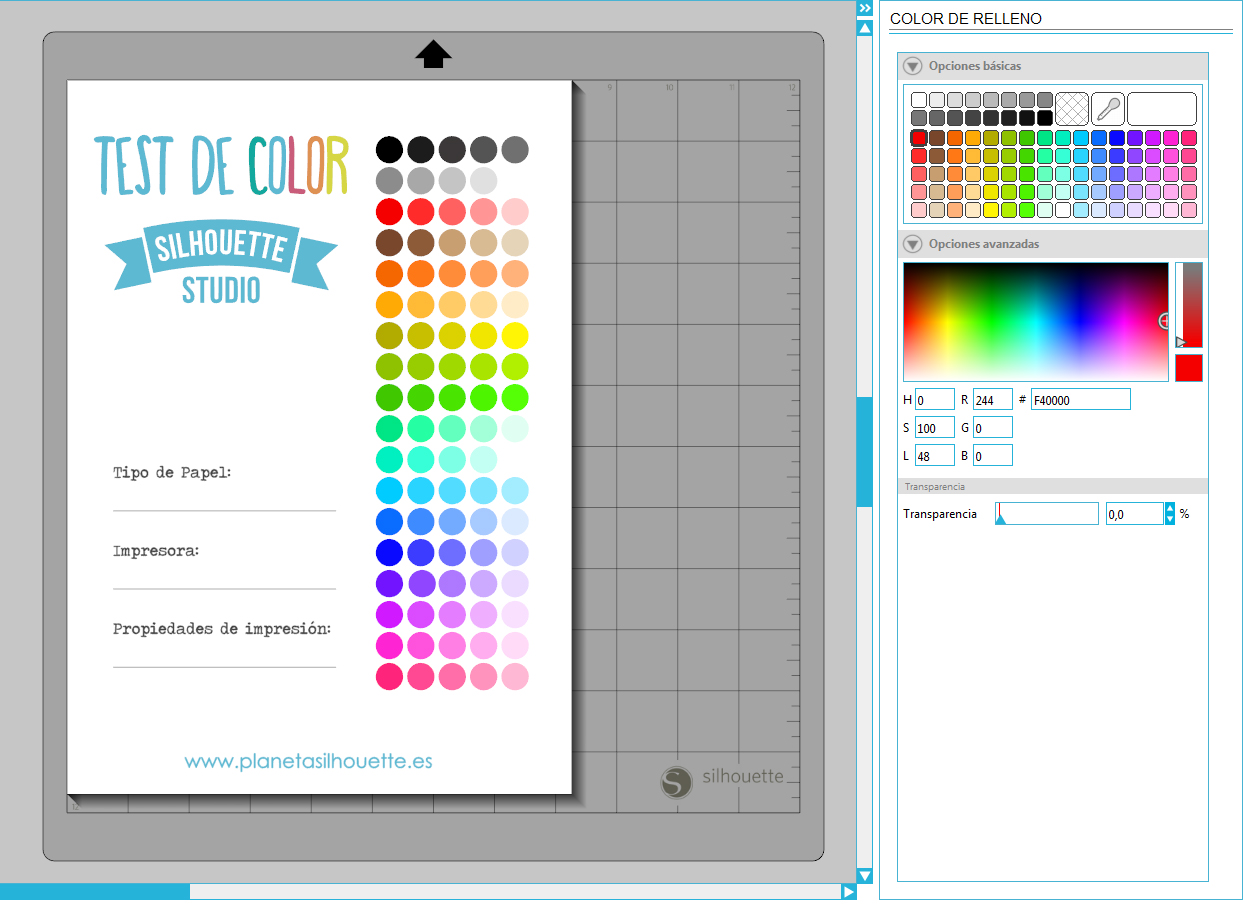Screen dimensions: 1245x912
Task: Select the 'Tipo de Papel:' text
Action: (x=172, y=472)
